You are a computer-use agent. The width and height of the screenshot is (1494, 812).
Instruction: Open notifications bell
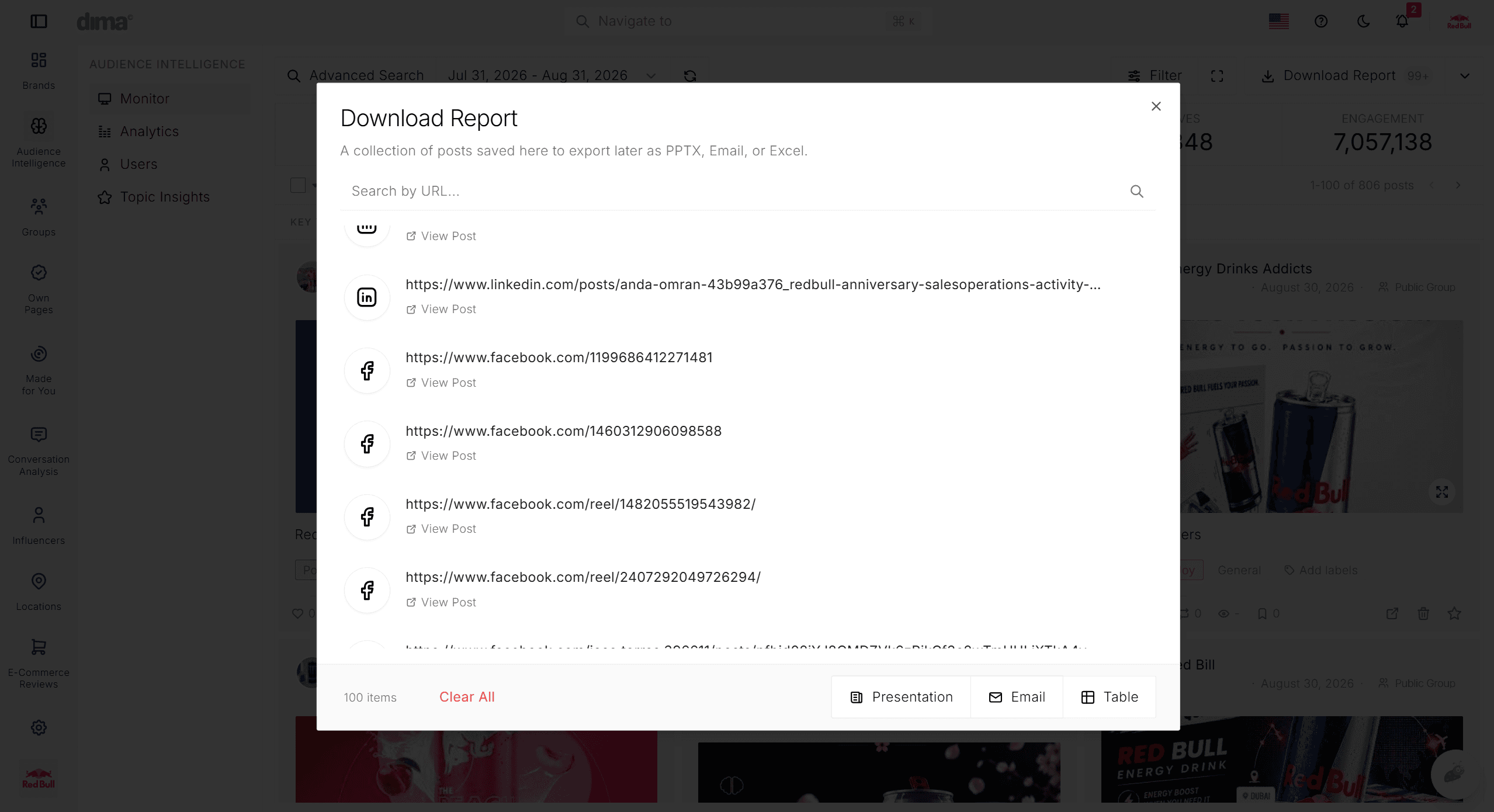coord(1402,22)
